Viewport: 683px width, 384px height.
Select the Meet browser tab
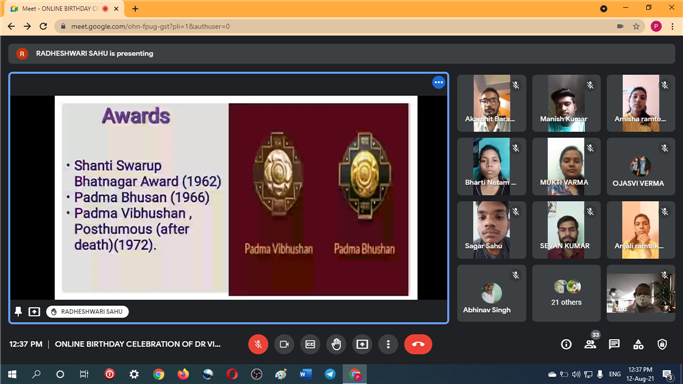pyautogui.click(x=64, y=9)
